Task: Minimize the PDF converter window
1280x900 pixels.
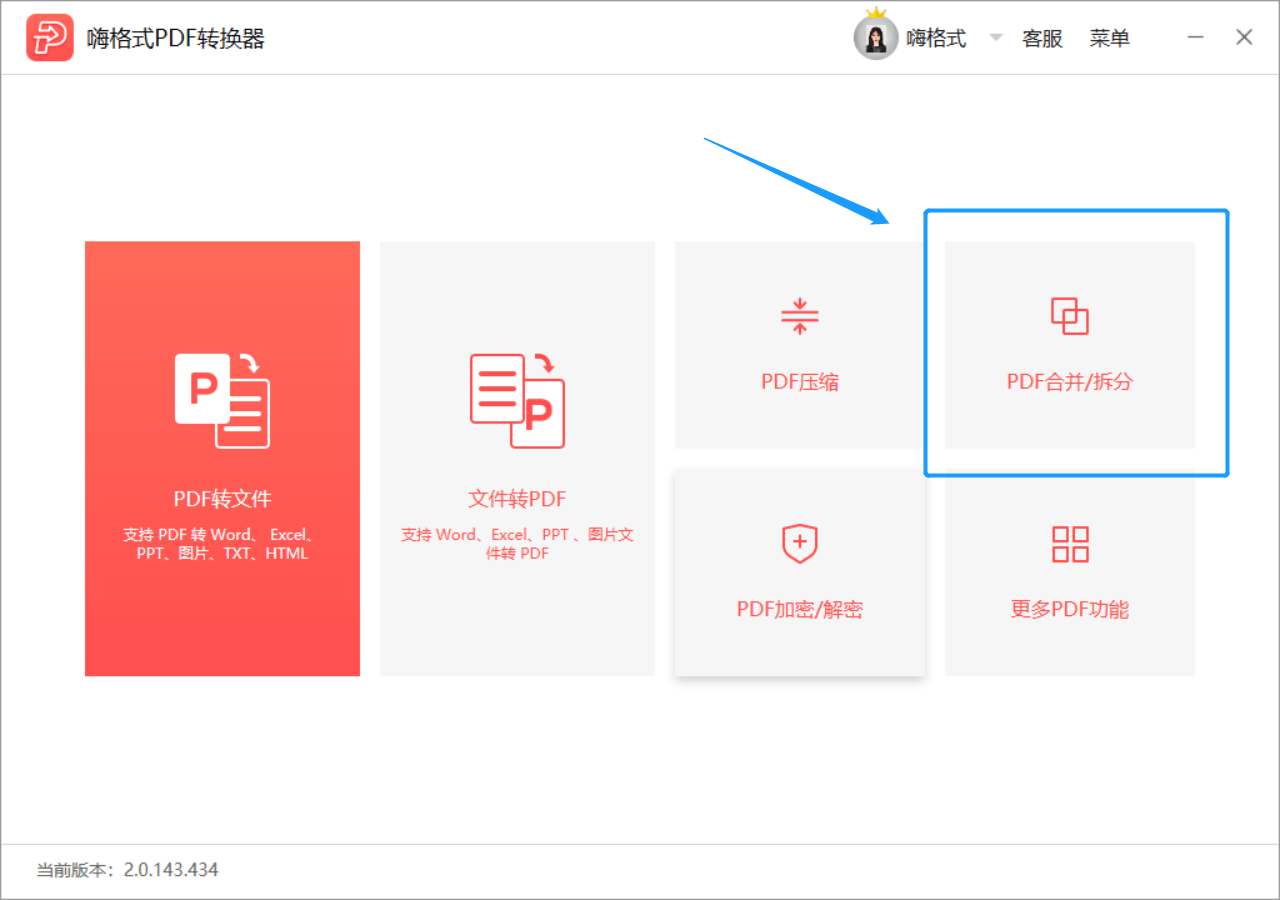Action: coord(1196,38)
